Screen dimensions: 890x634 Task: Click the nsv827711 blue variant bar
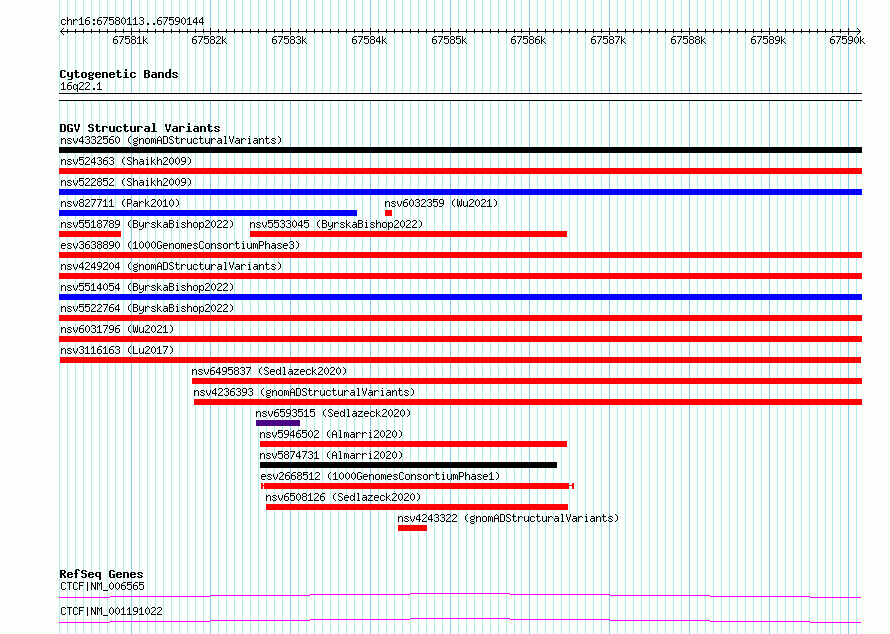point(208,213)
